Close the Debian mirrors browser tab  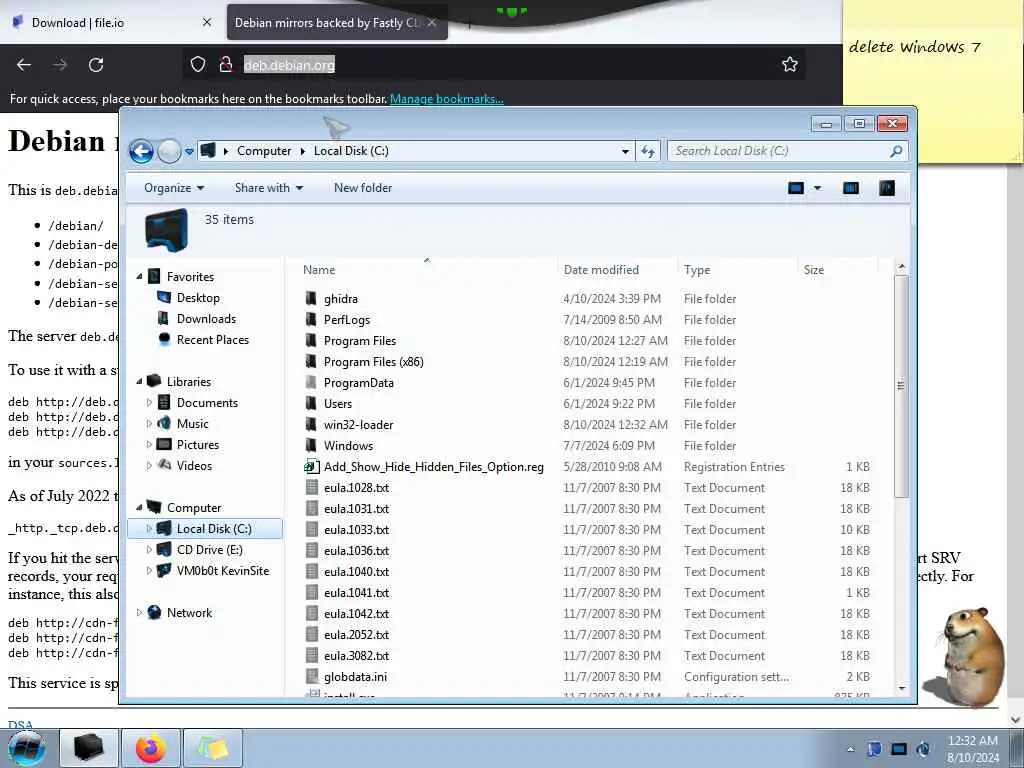pyautogui.click(x=432, y=22)
